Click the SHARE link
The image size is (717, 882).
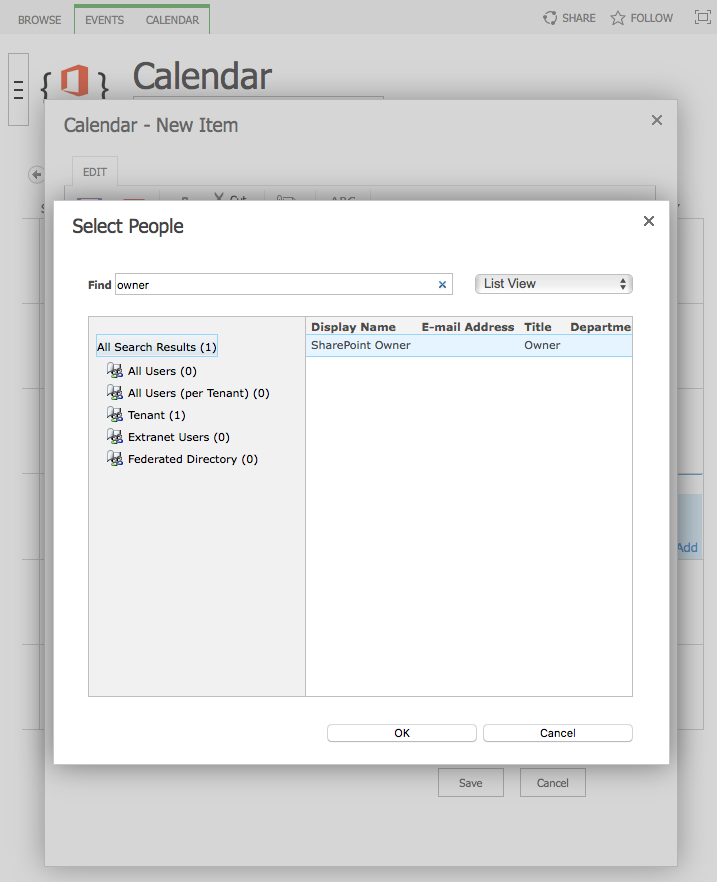579,18
